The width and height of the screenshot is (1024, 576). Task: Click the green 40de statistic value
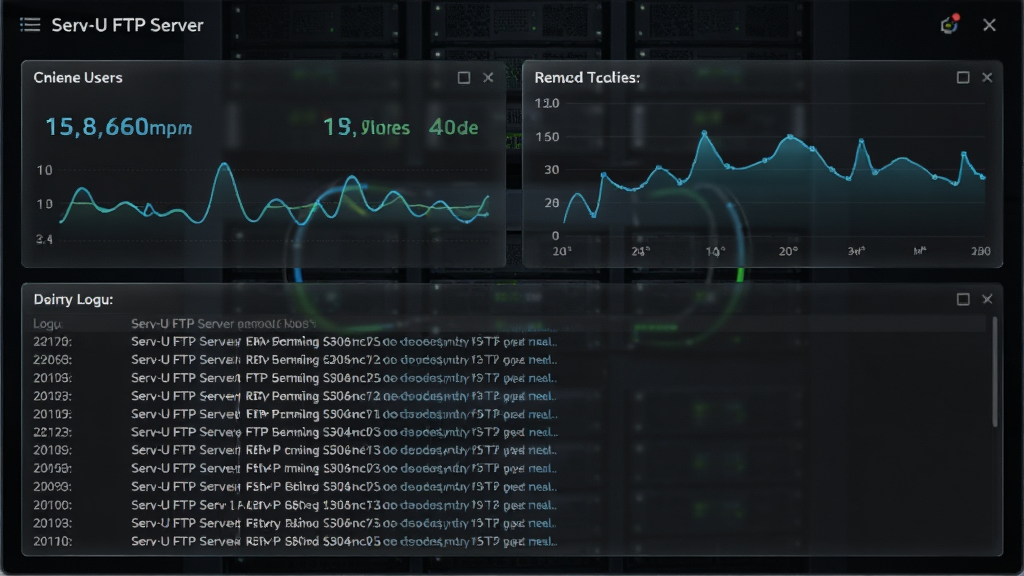click(x=453, y=127)
